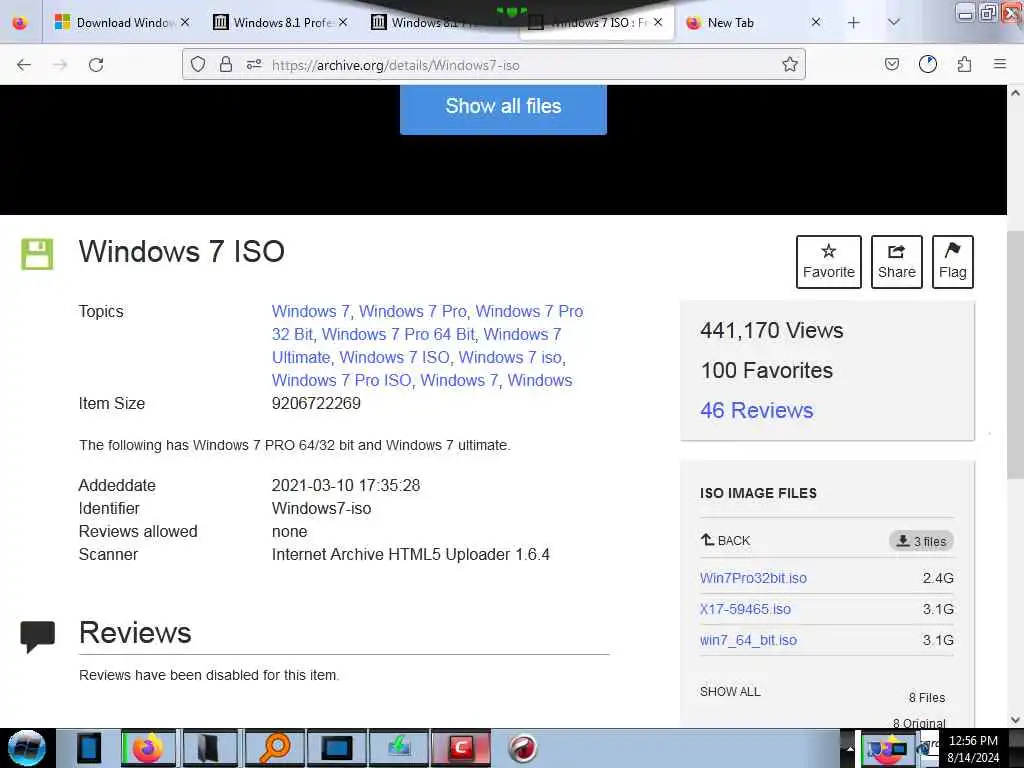Image resolution: width=1024 pixels, height=768 pixels.
Task: Expand the list all tabs chevron
Action: (894, 23)
